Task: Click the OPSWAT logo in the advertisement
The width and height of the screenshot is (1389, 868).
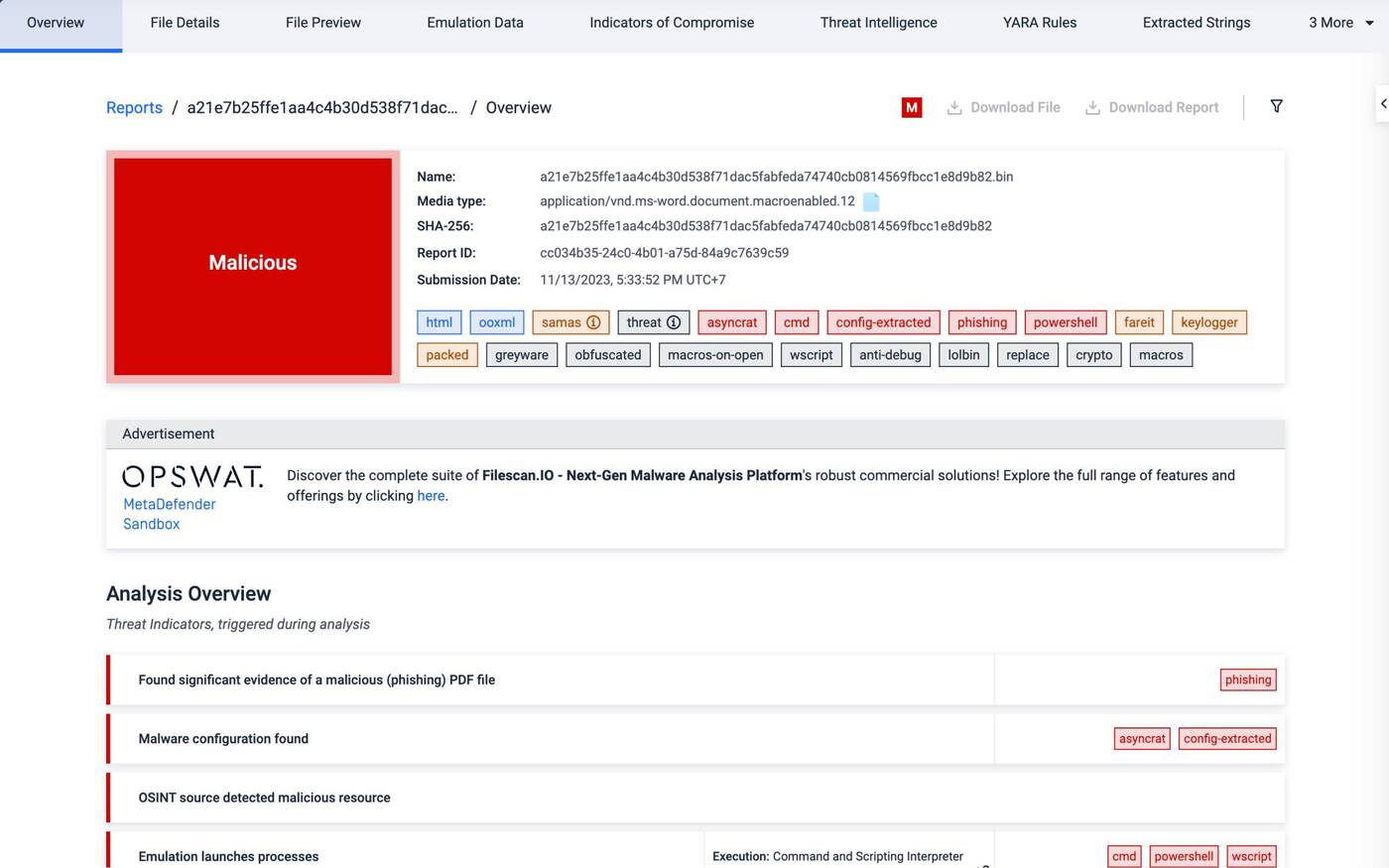Action: [x=192, y=475]
